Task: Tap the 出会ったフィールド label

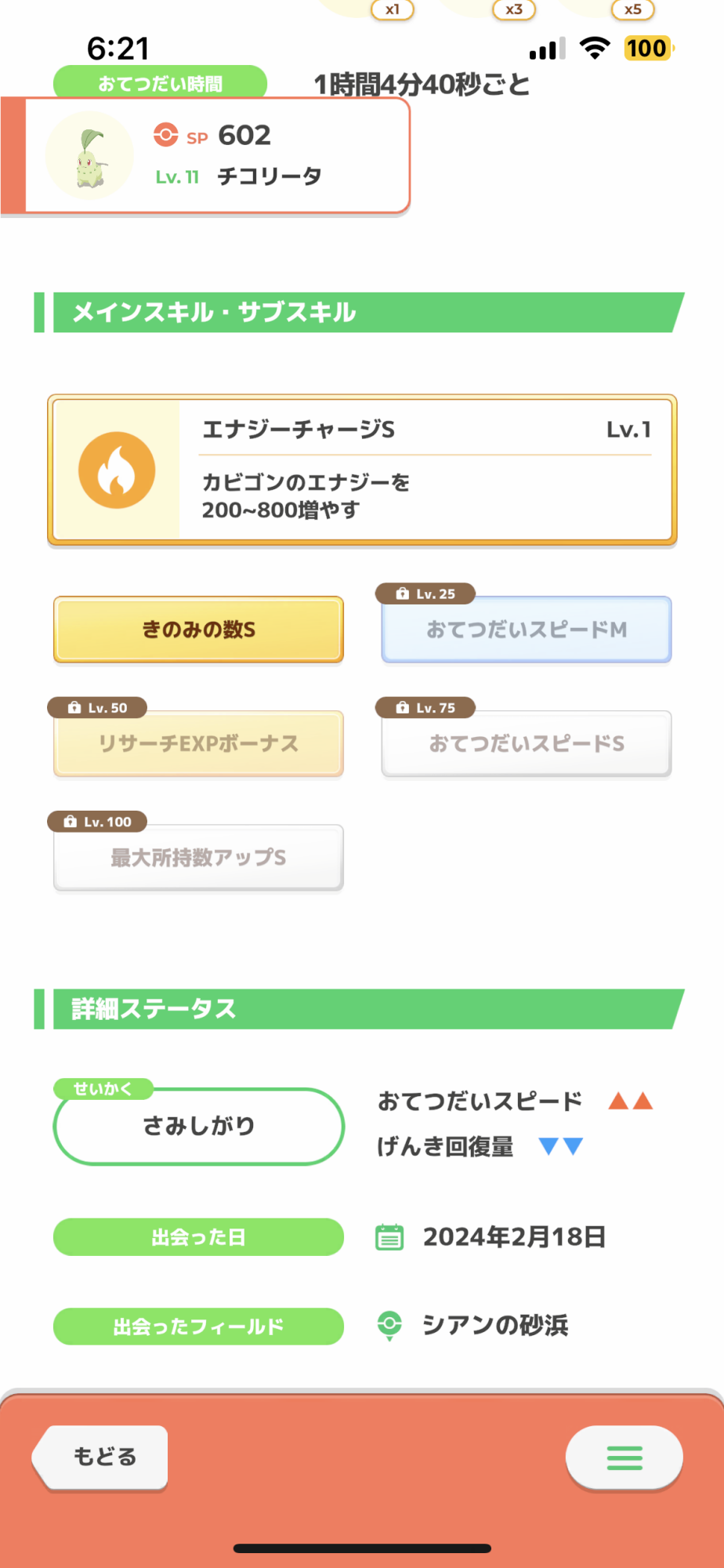Action: pos(198,1327)
